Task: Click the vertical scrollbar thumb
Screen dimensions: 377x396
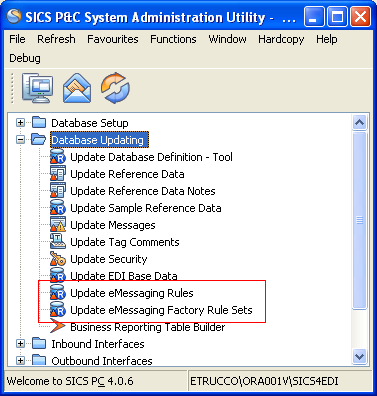Action: [x=359, y=220]
